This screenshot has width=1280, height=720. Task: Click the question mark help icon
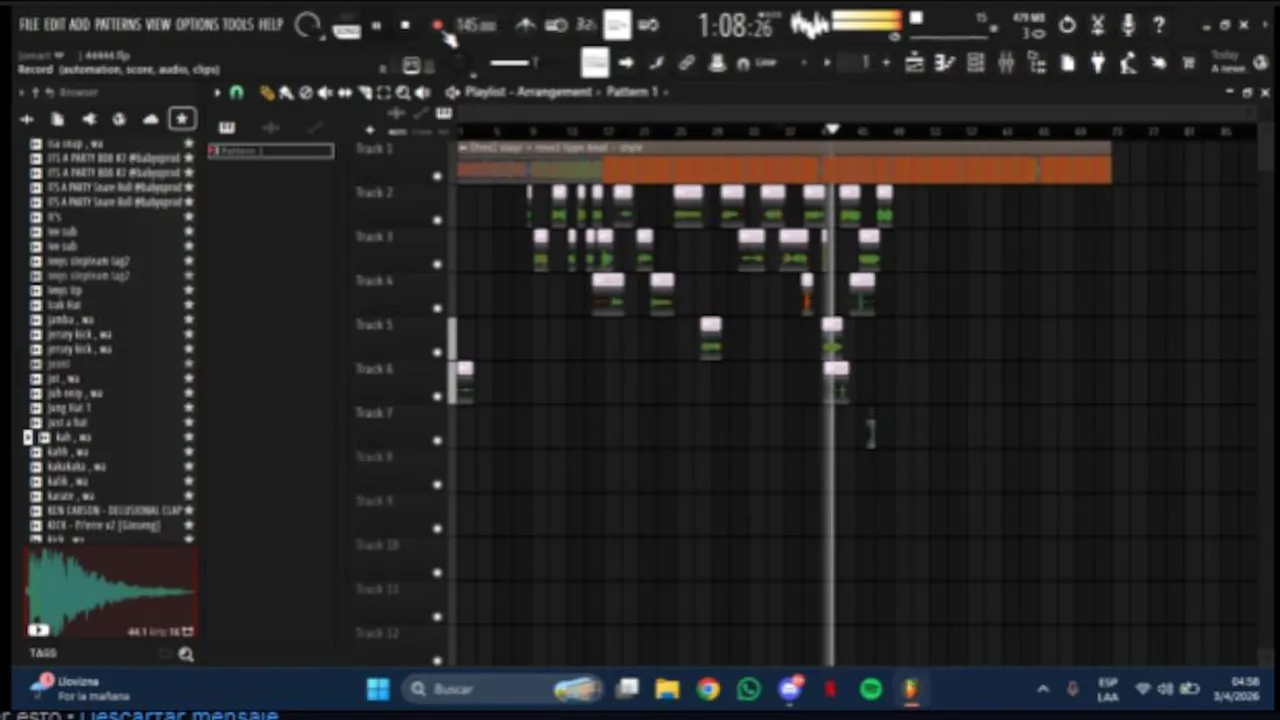pos(1159,26)
